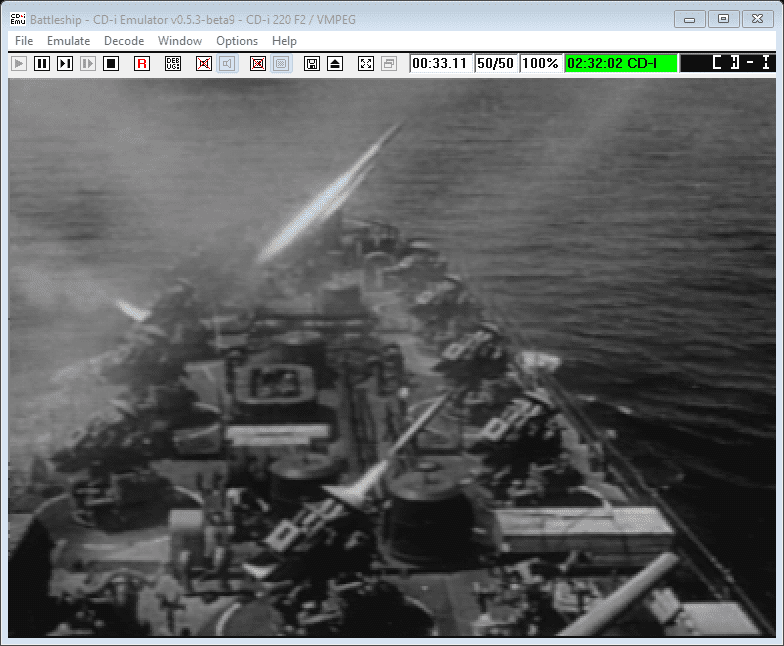The image size is (784, 646).
Task: Open the File menu
Action: (x=24, y=41)
